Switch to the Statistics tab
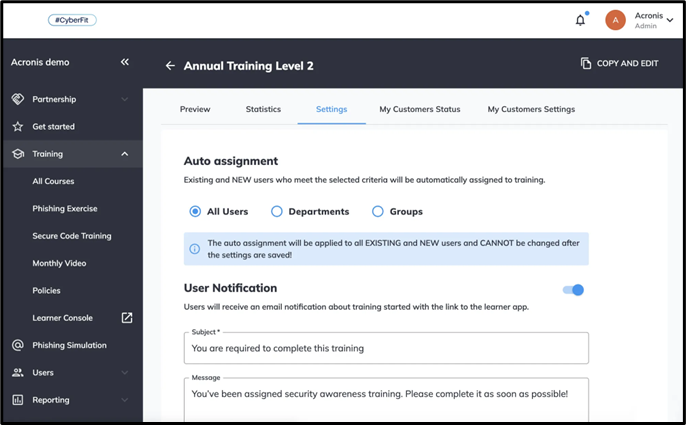686x425 pixels. pyautogui.click(x=263, y=109)
